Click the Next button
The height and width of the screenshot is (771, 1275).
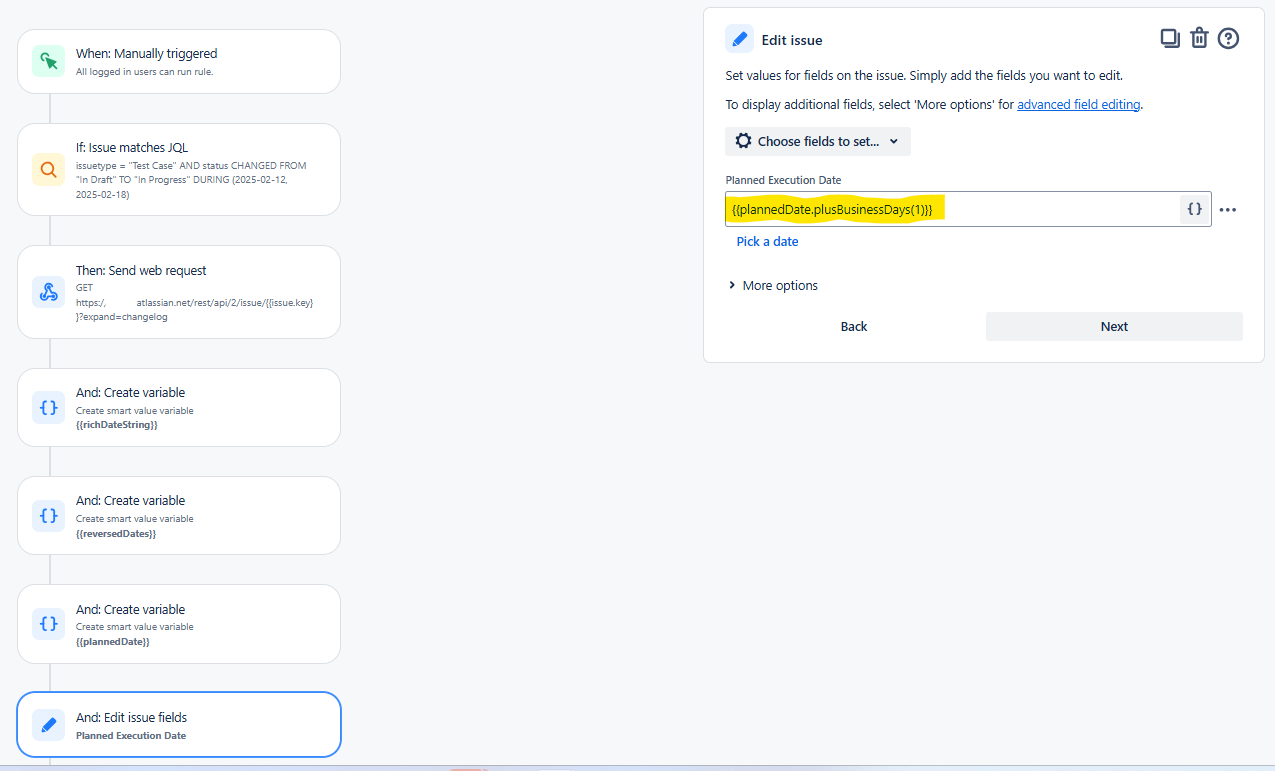1114,327
